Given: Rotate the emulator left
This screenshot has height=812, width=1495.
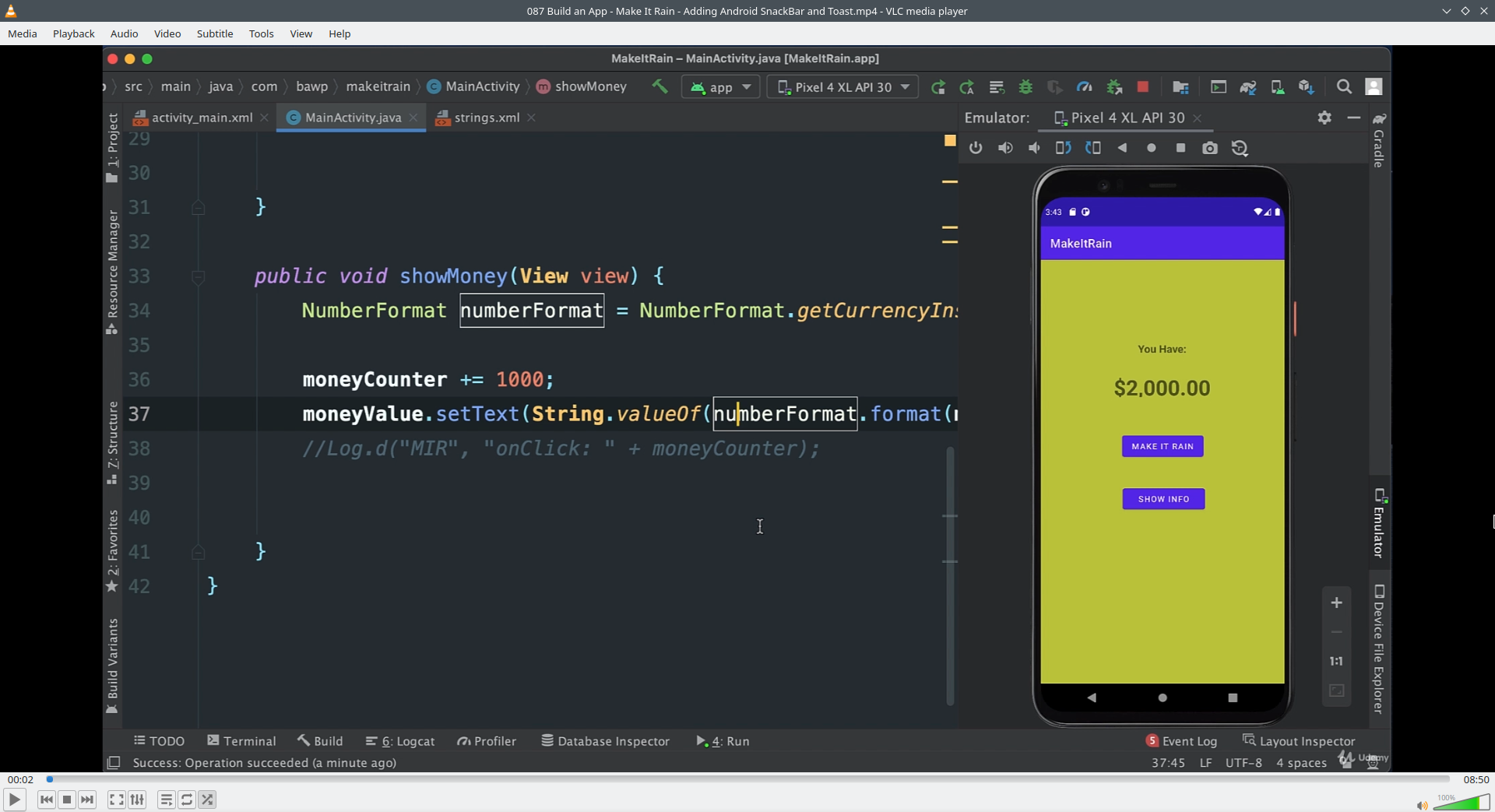Looking at the screenshot, I should [1064, 148].
